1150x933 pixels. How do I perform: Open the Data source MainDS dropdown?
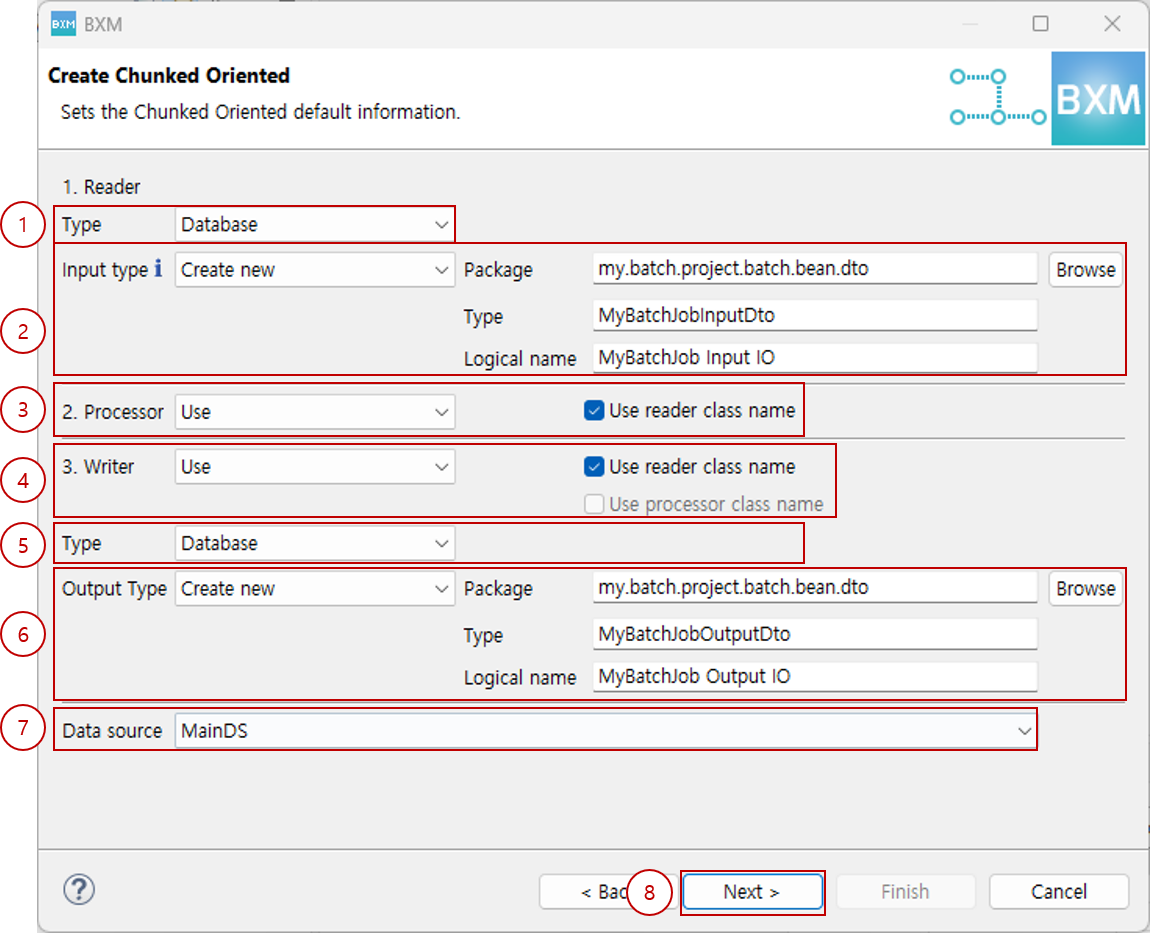(x=605, y=731)
